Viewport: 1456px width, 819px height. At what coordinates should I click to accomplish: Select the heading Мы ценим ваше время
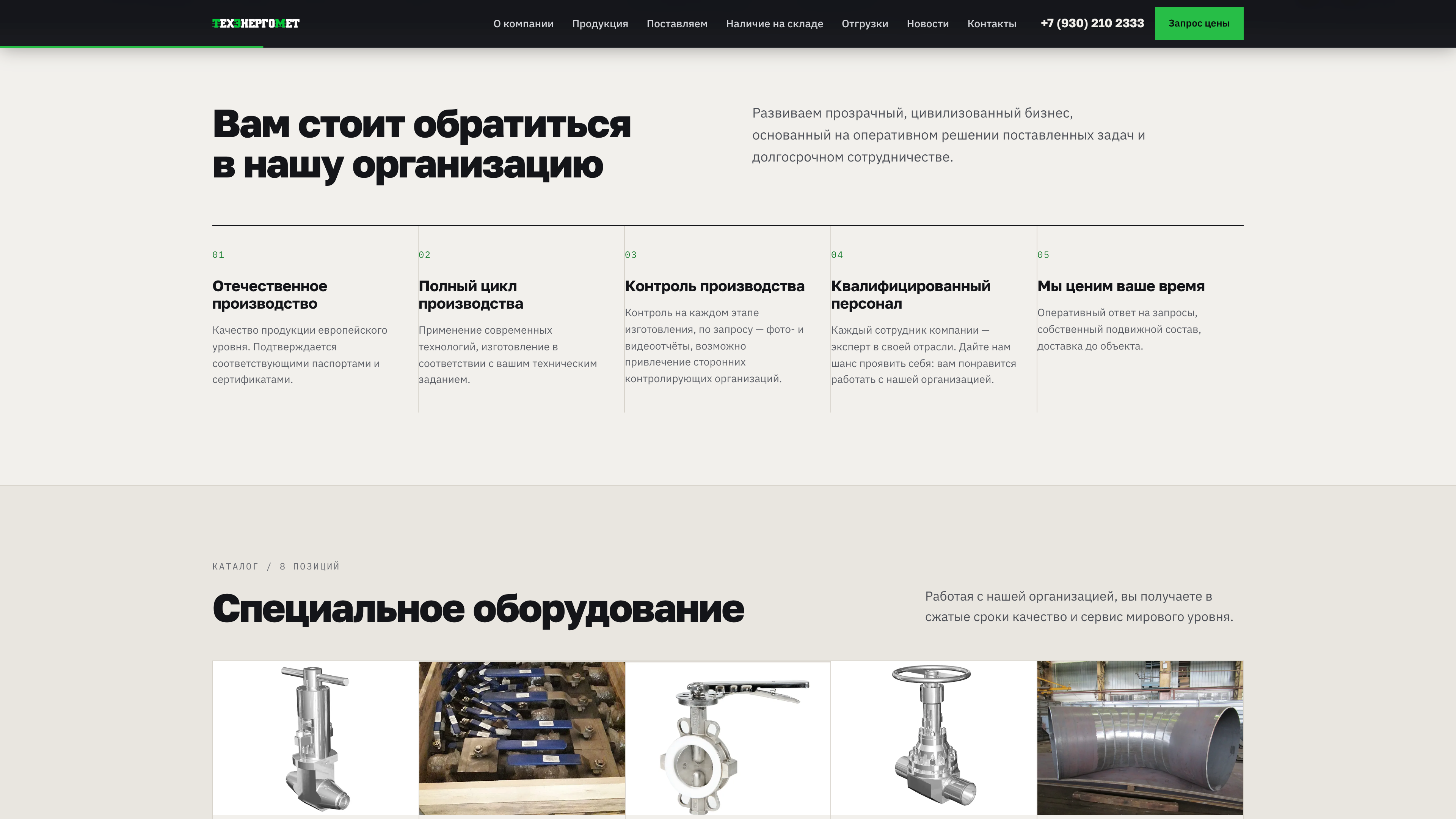coord(1121,286)
